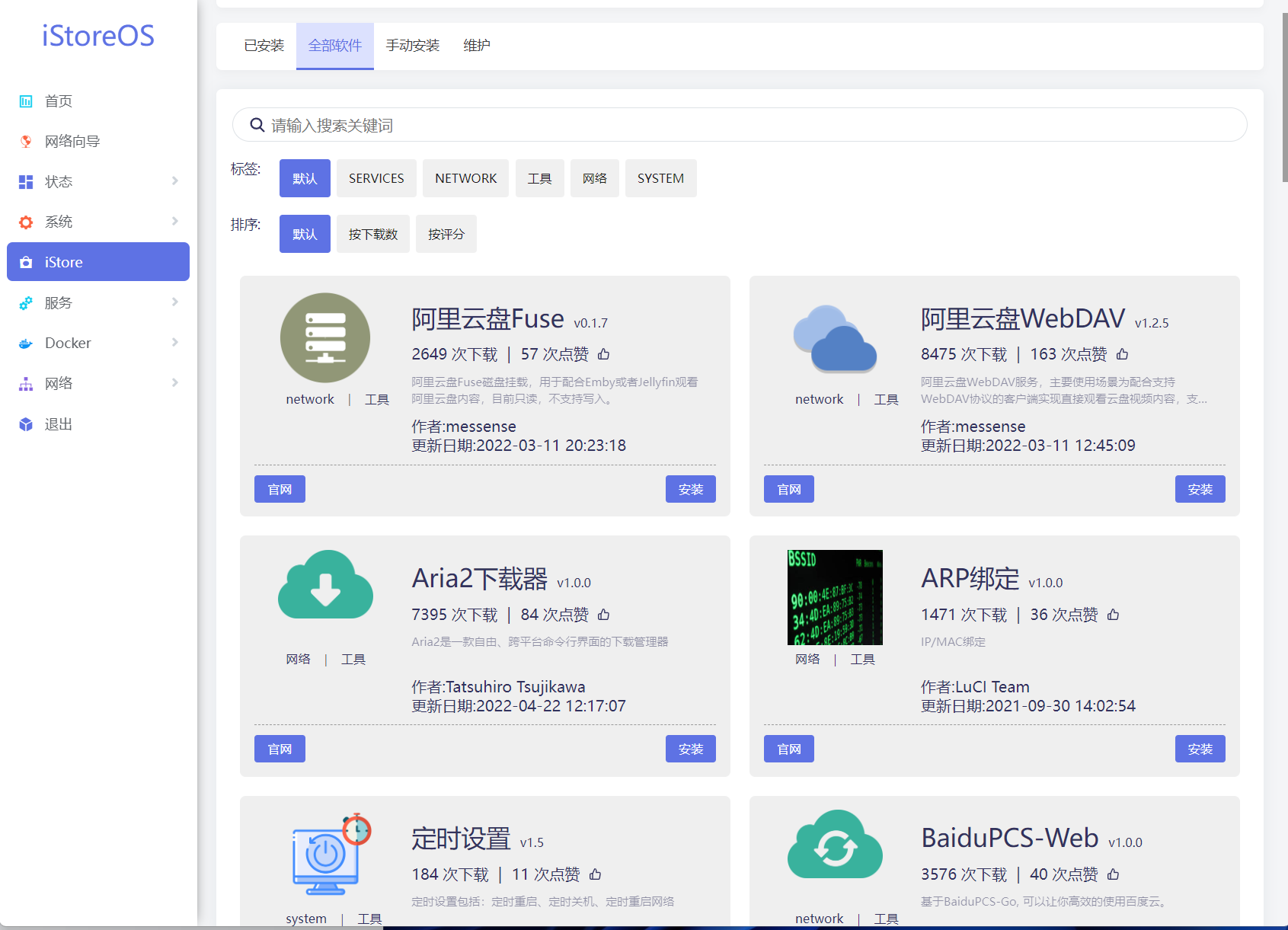Click the search magnifier icon

click(x=257, y=125)
